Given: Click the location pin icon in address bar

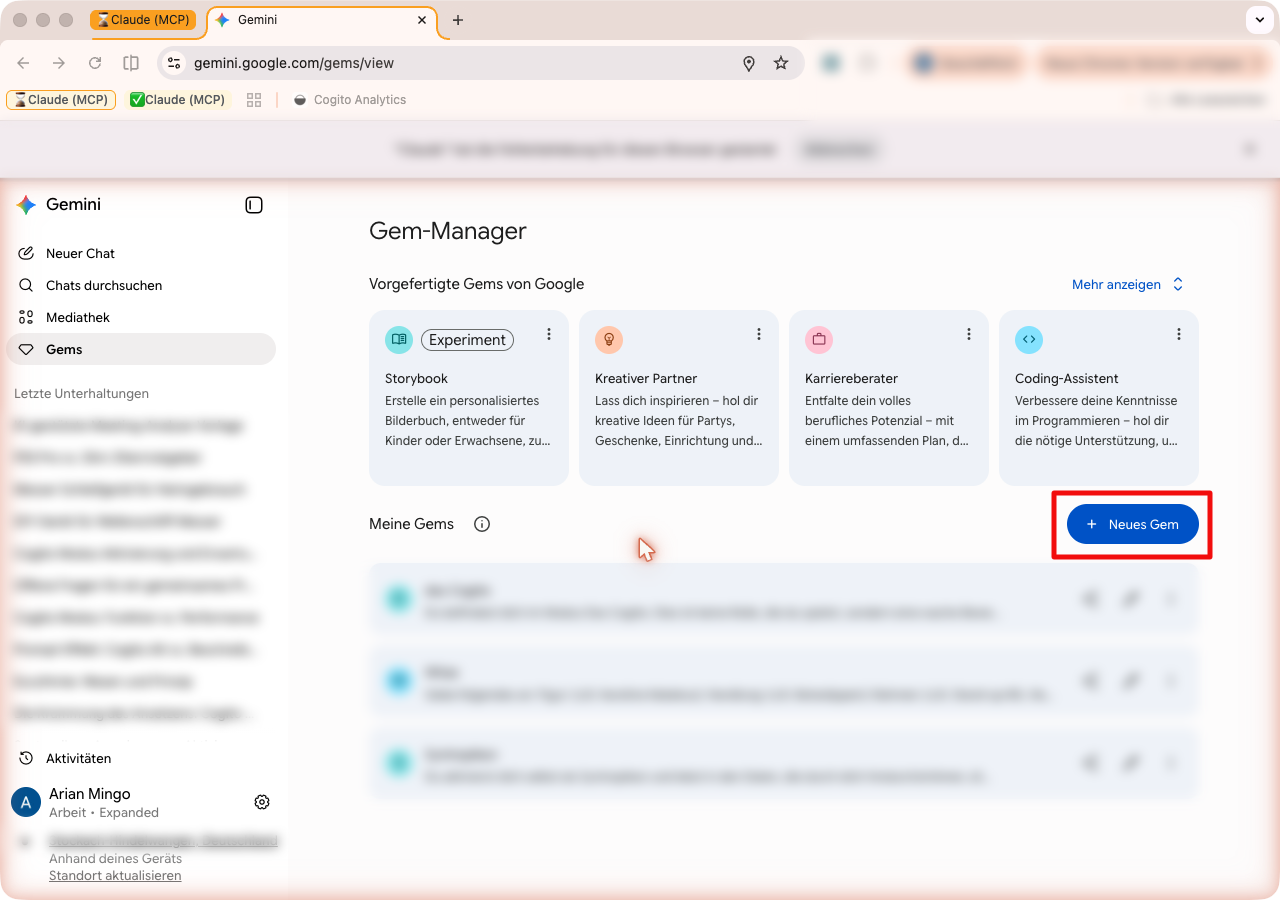Looking at the screenshot, I should point(749,63).
